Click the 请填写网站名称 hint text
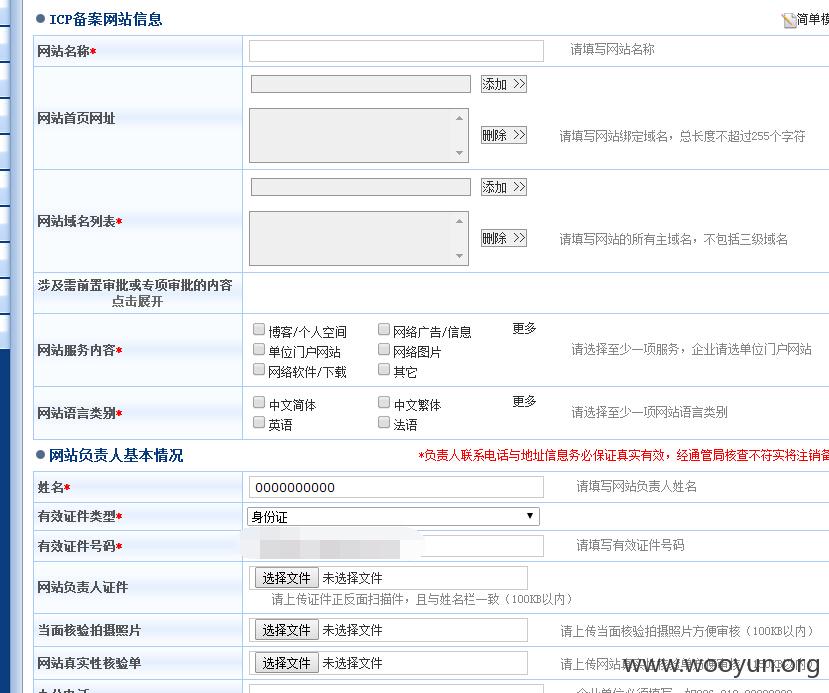This screenshot has width=829, height=693. pyautogui.click(x=612, y=49)
